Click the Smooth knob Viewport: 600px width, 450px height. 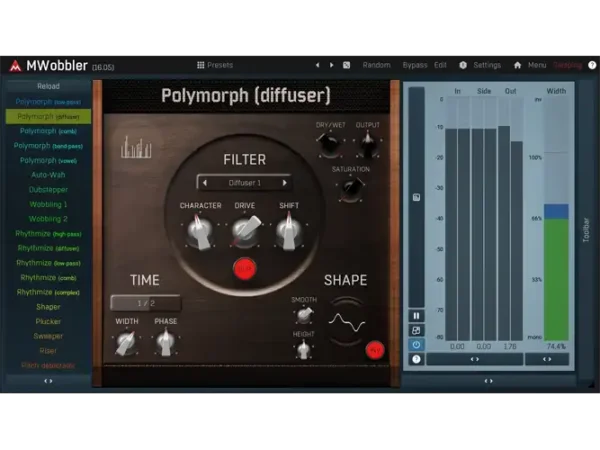304,315
